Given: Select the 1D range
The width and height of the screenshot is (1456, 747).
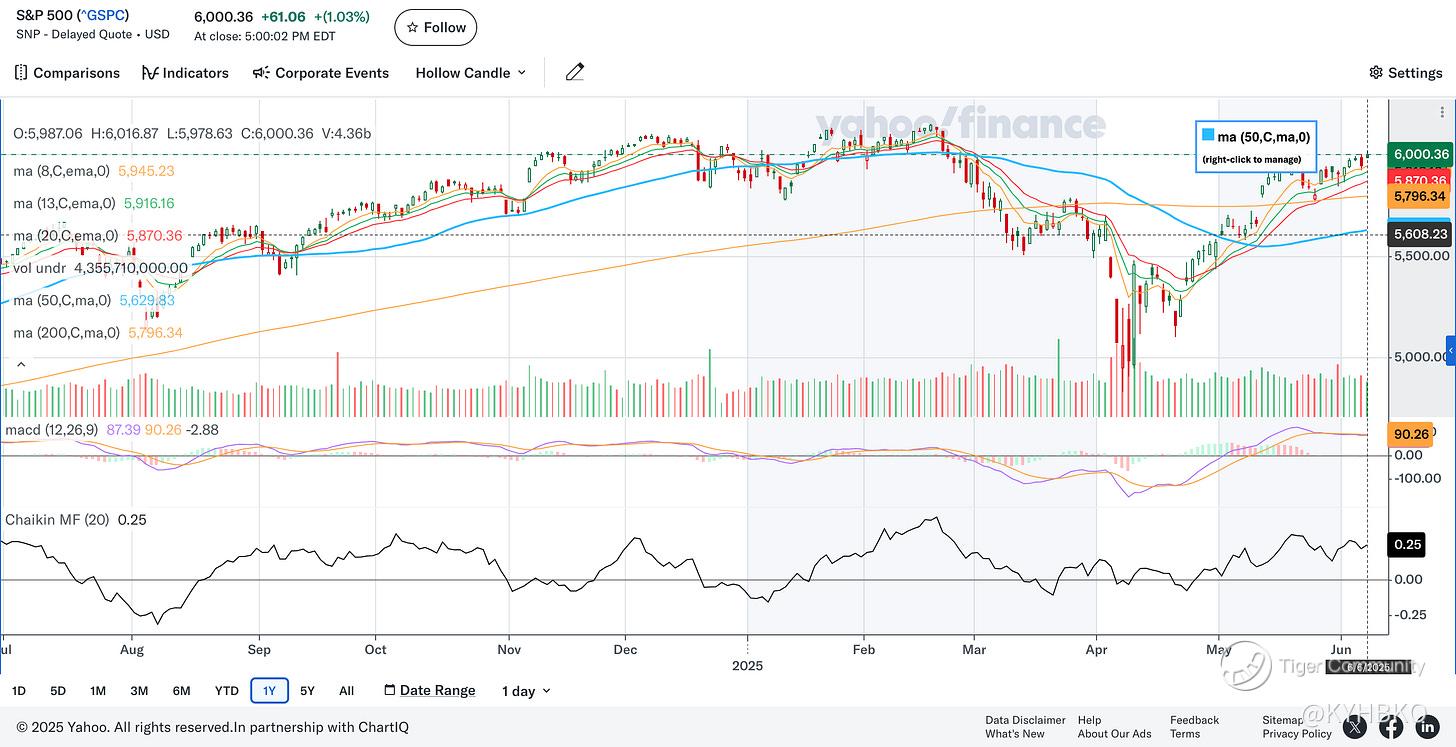Looking at the screenshot, I should [19, 691].
